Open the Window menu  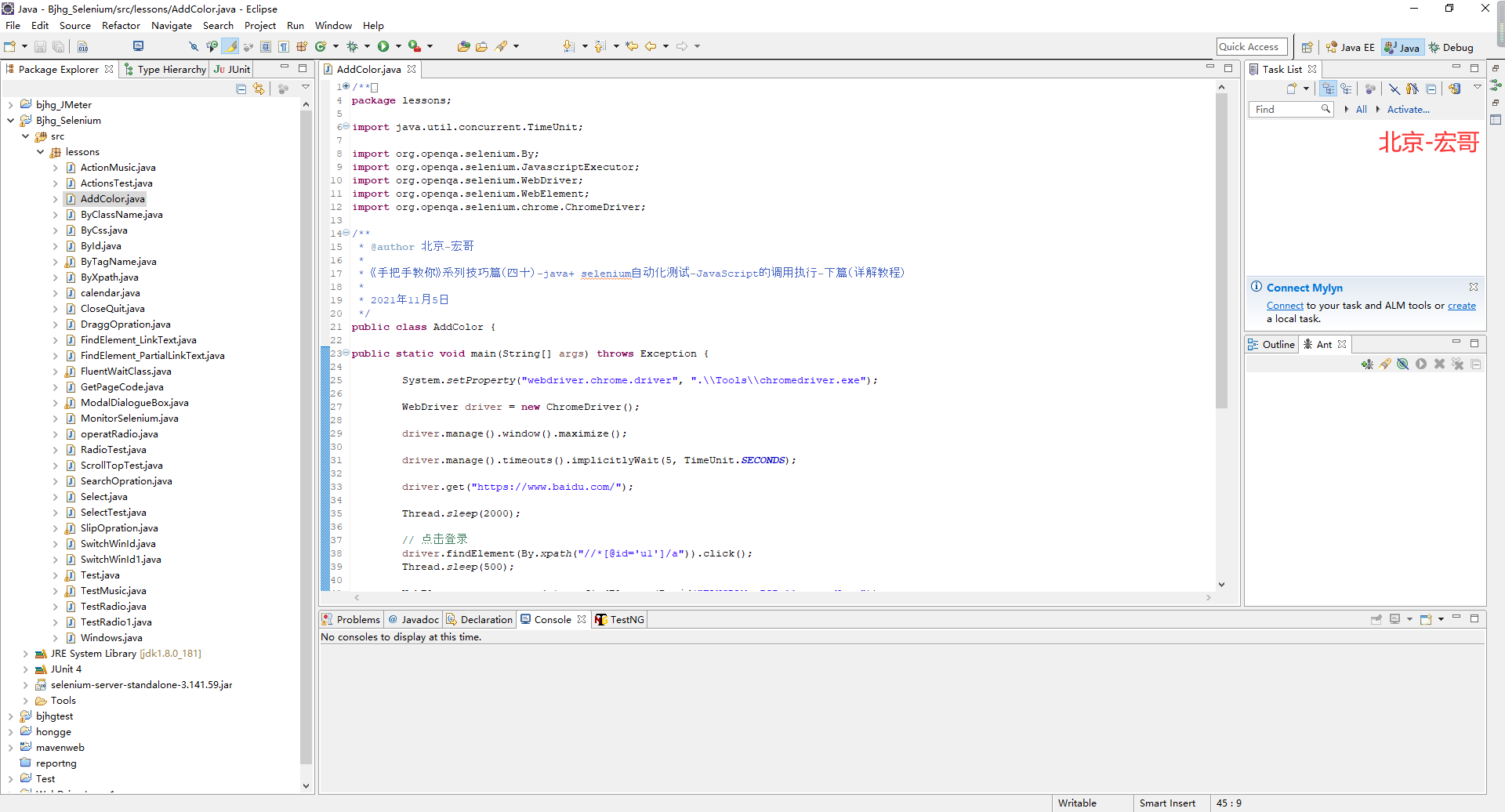[333, 25]
